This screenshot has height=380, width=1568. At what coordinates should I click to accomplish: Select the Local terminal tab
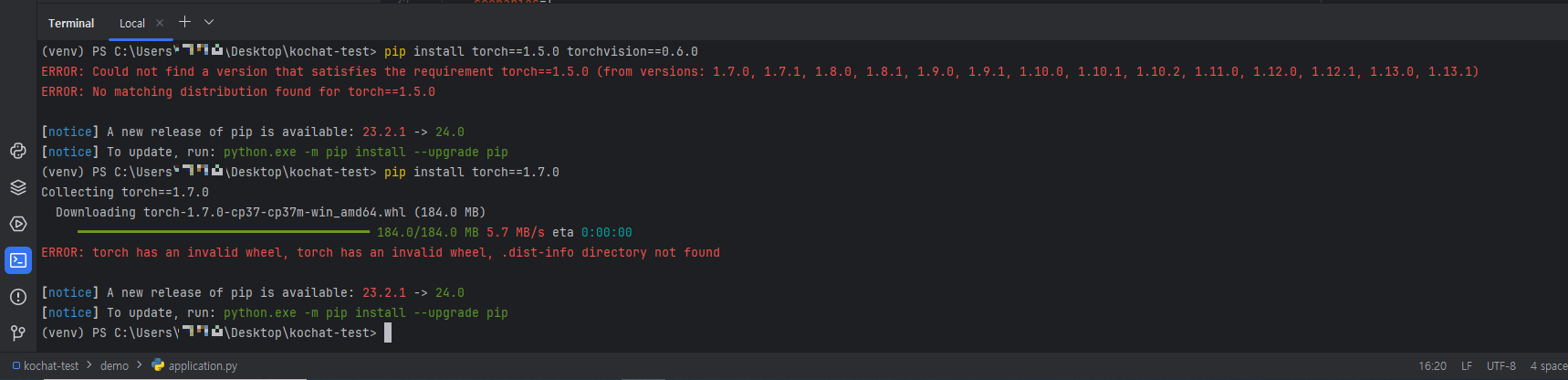tap(132, 23)
